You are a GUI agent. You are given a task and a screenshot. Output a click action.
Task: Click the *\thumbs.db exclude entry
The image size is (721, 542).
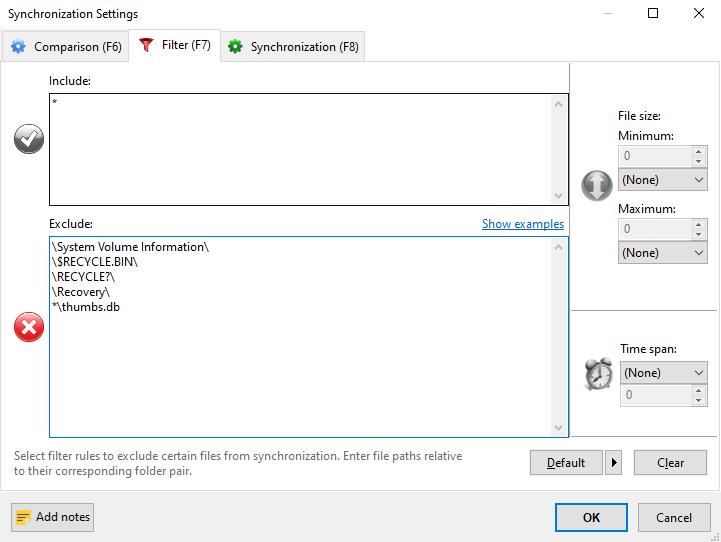pyautogui.click(x=86, y=307)
